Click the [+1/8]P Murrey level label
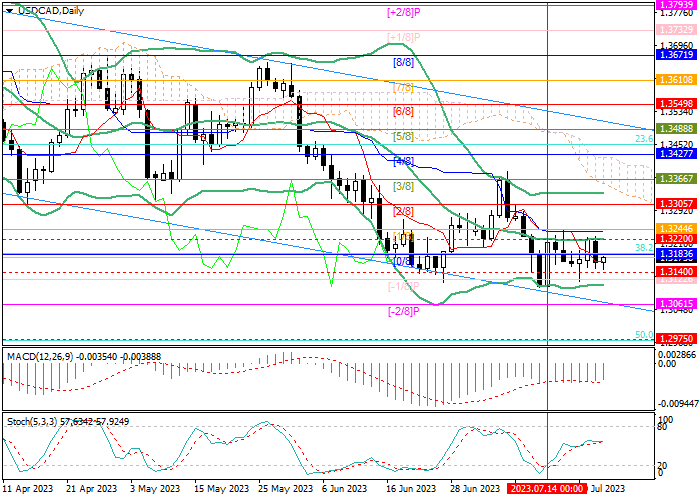700x500 pixels. click(x=404, y=37)
